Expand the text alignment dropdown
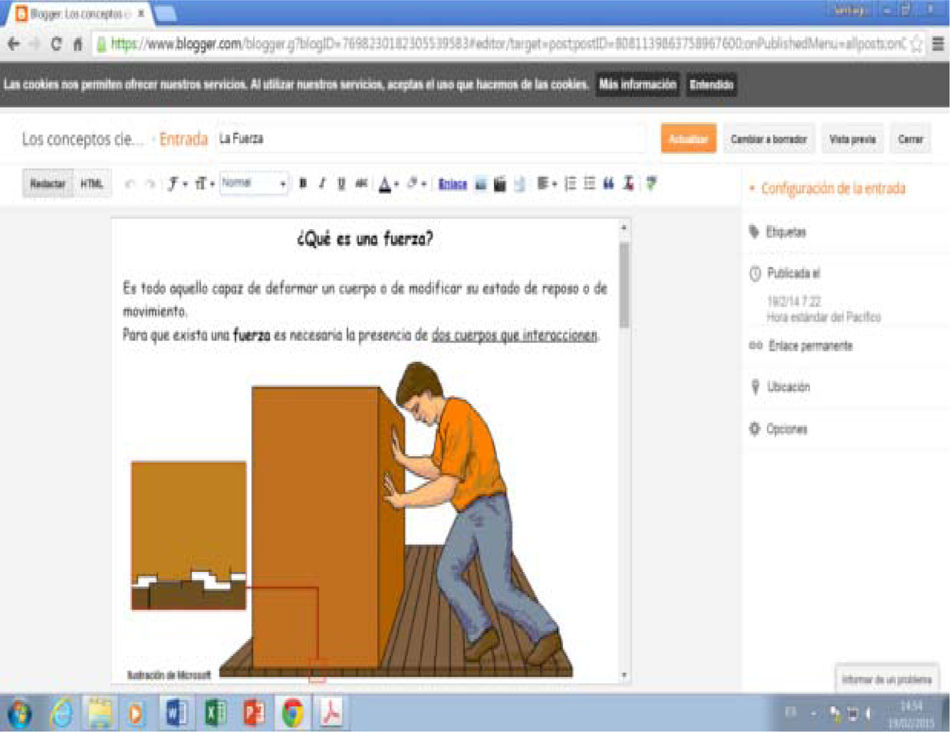Image resolution: width=950 pixels, height=732 pixels. click(546, 184)
